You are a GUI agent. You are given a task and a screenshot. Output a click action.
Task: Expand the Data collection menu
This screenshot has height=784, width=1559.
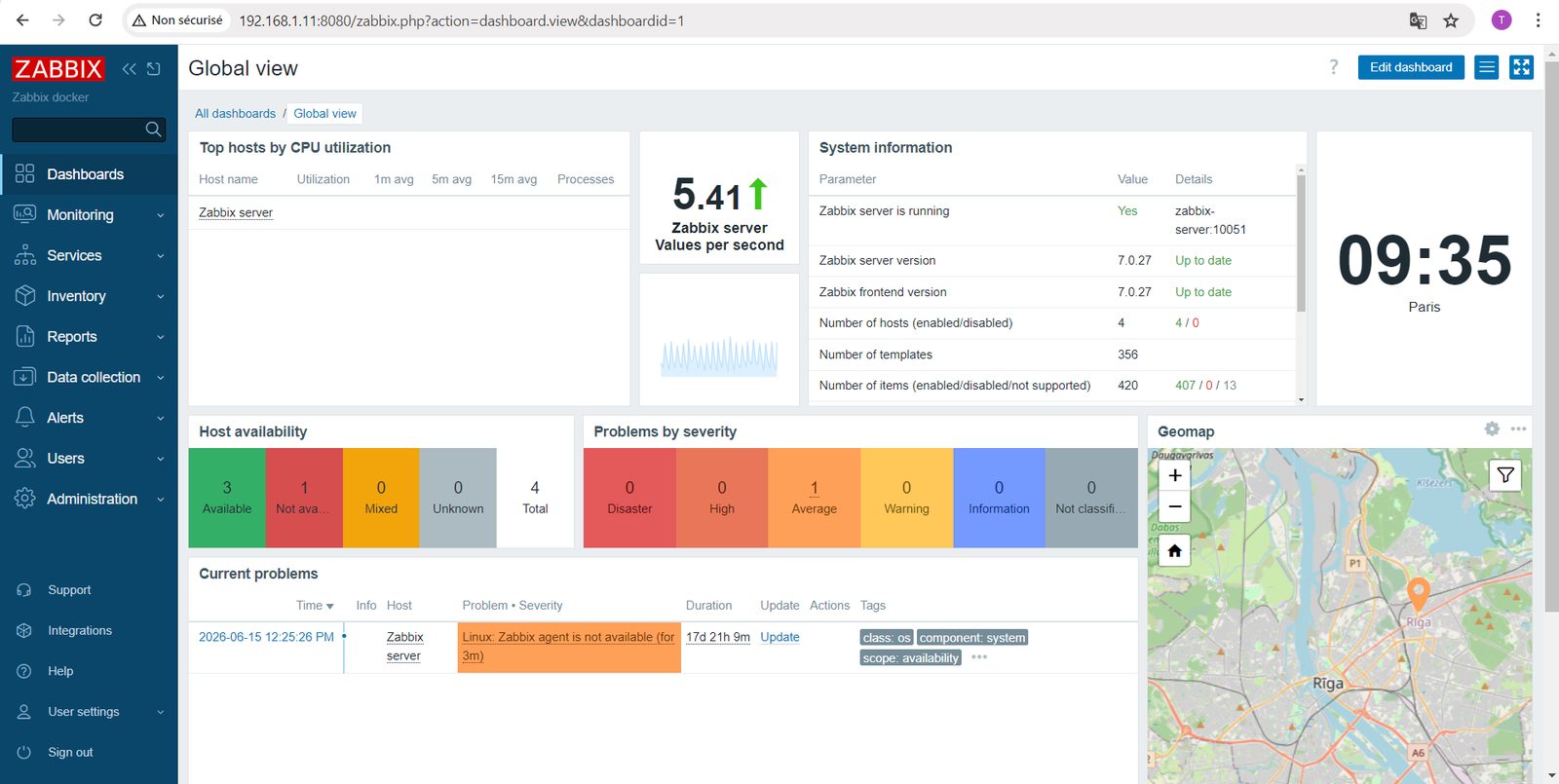click(89, 377)
